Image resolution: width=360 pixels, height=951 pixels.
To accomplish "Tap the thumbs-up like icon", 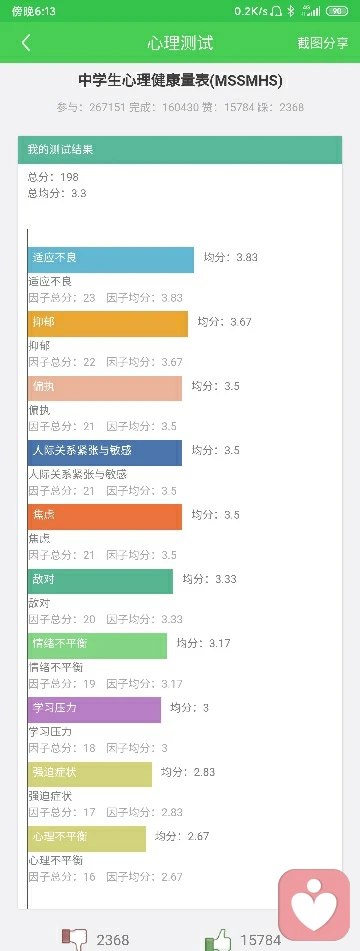I will click(218, 939).
